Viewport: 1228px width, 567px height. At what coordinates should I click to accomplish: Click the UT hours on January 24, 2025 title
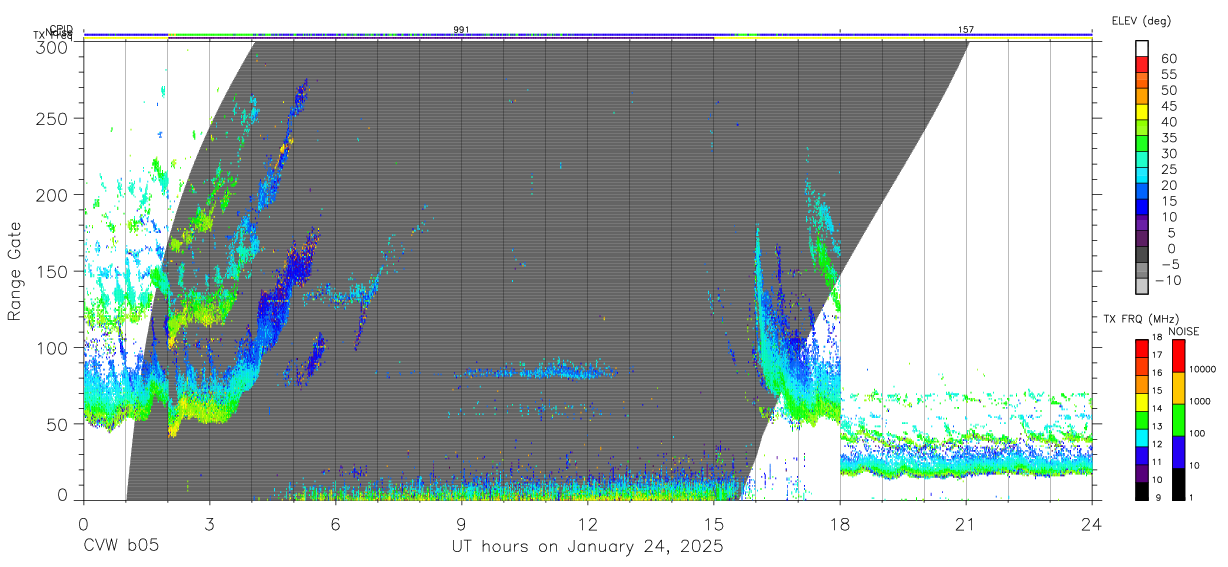click(x=586, y=547)
